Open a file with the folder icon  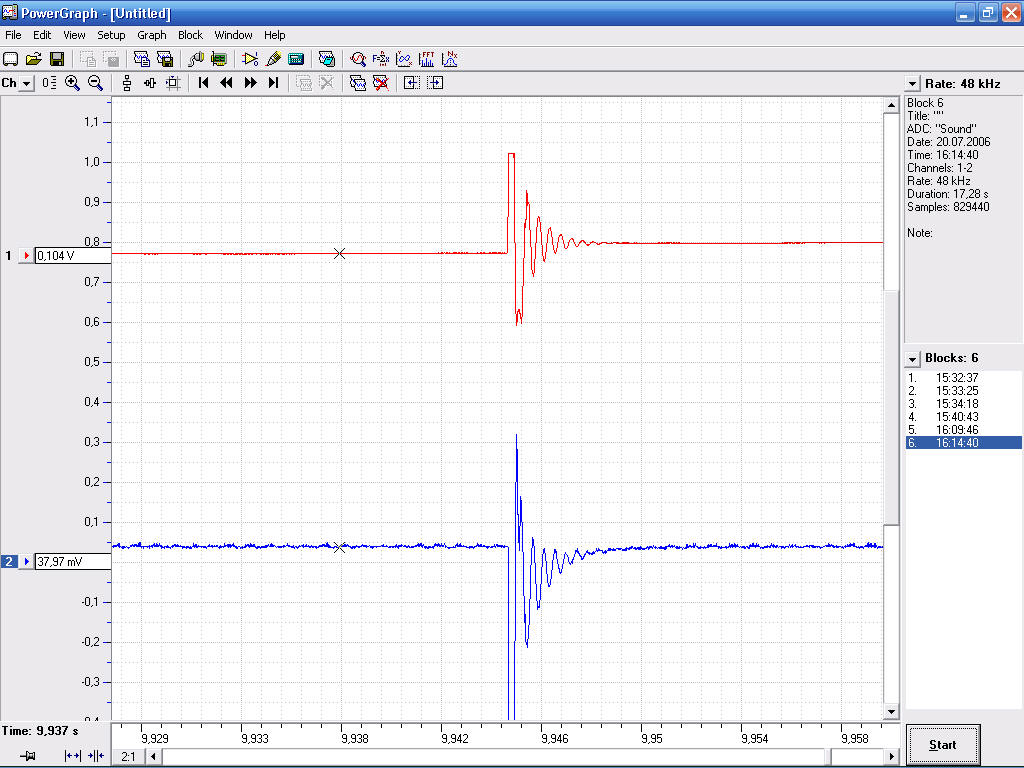[x=34, y=59]
